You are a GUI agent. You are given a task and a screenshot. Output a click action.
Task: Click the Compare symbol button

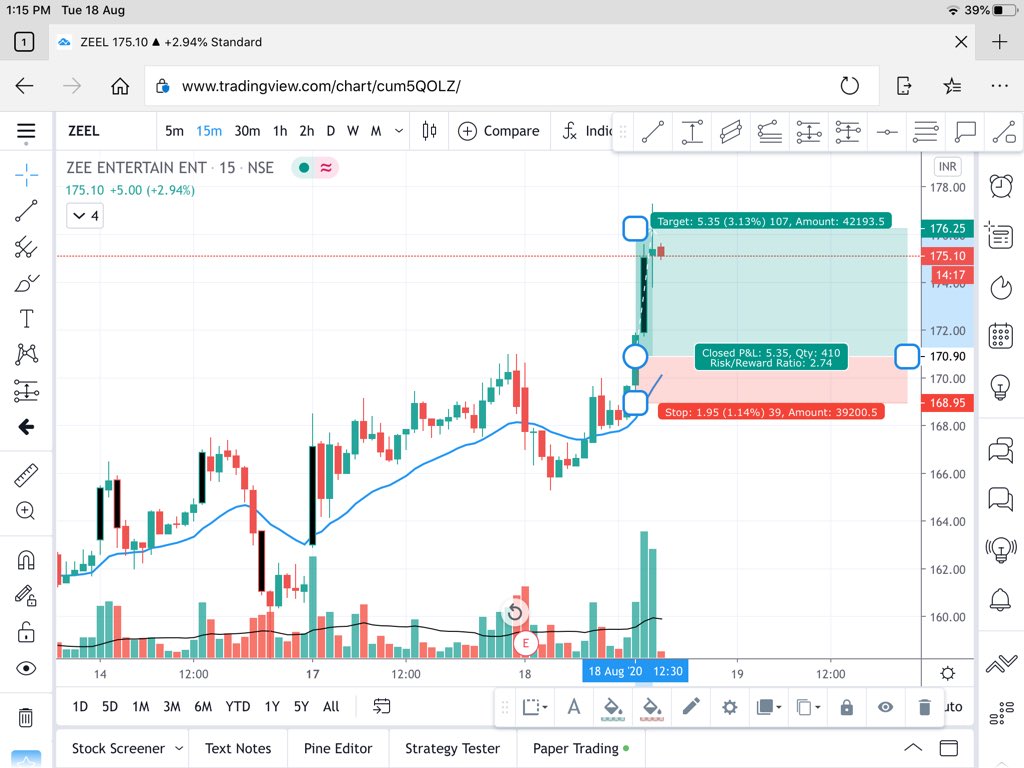tap(499, 131)
